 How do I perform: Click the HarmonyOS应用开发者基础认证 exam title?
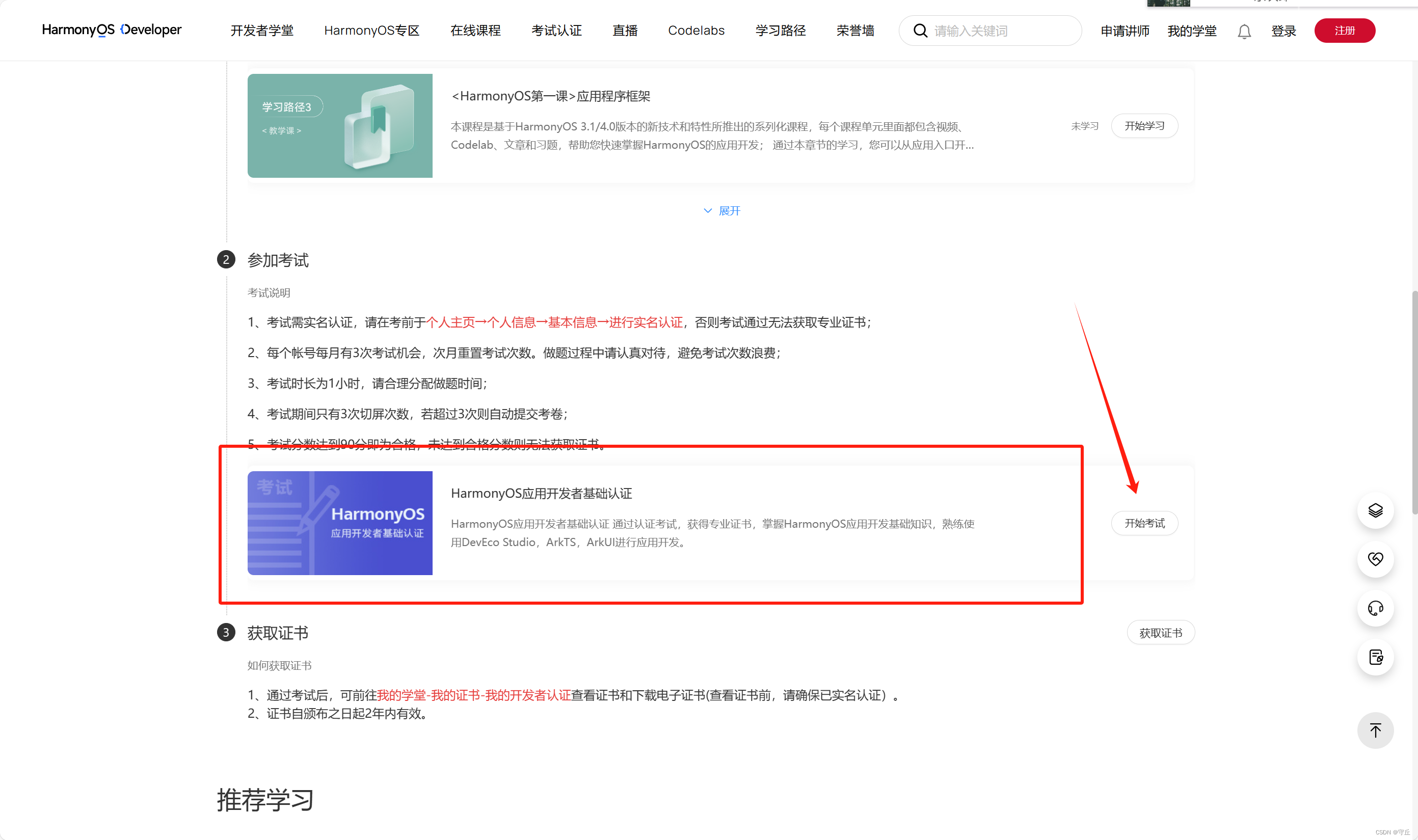(x=541, y=494)
